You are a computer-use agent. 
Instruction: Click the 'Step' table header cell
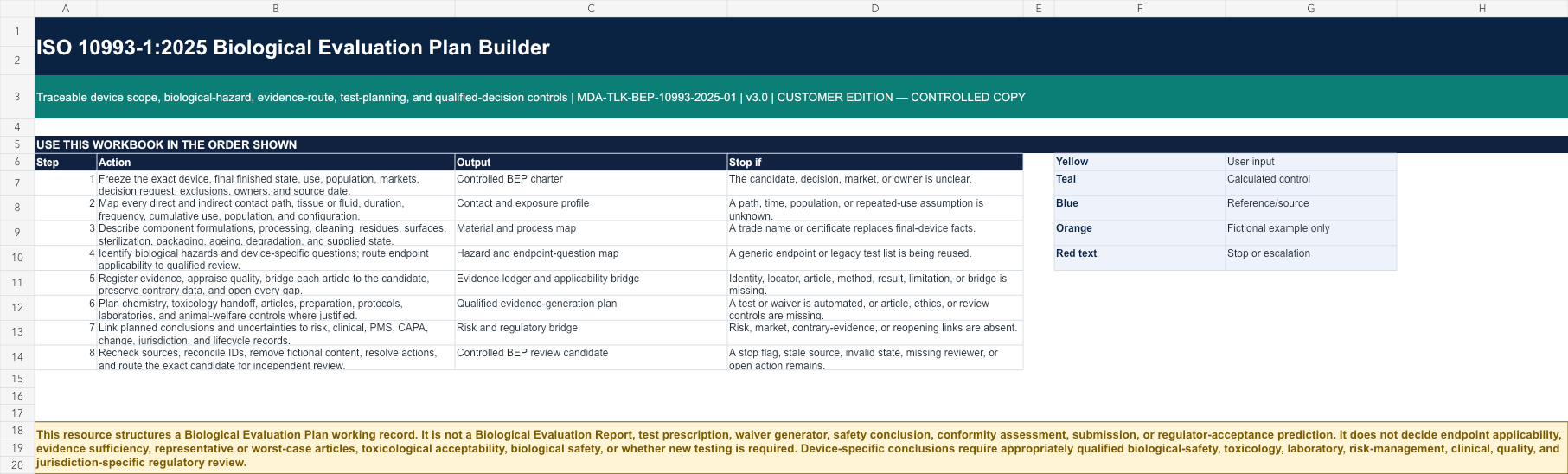coord(66,162)
